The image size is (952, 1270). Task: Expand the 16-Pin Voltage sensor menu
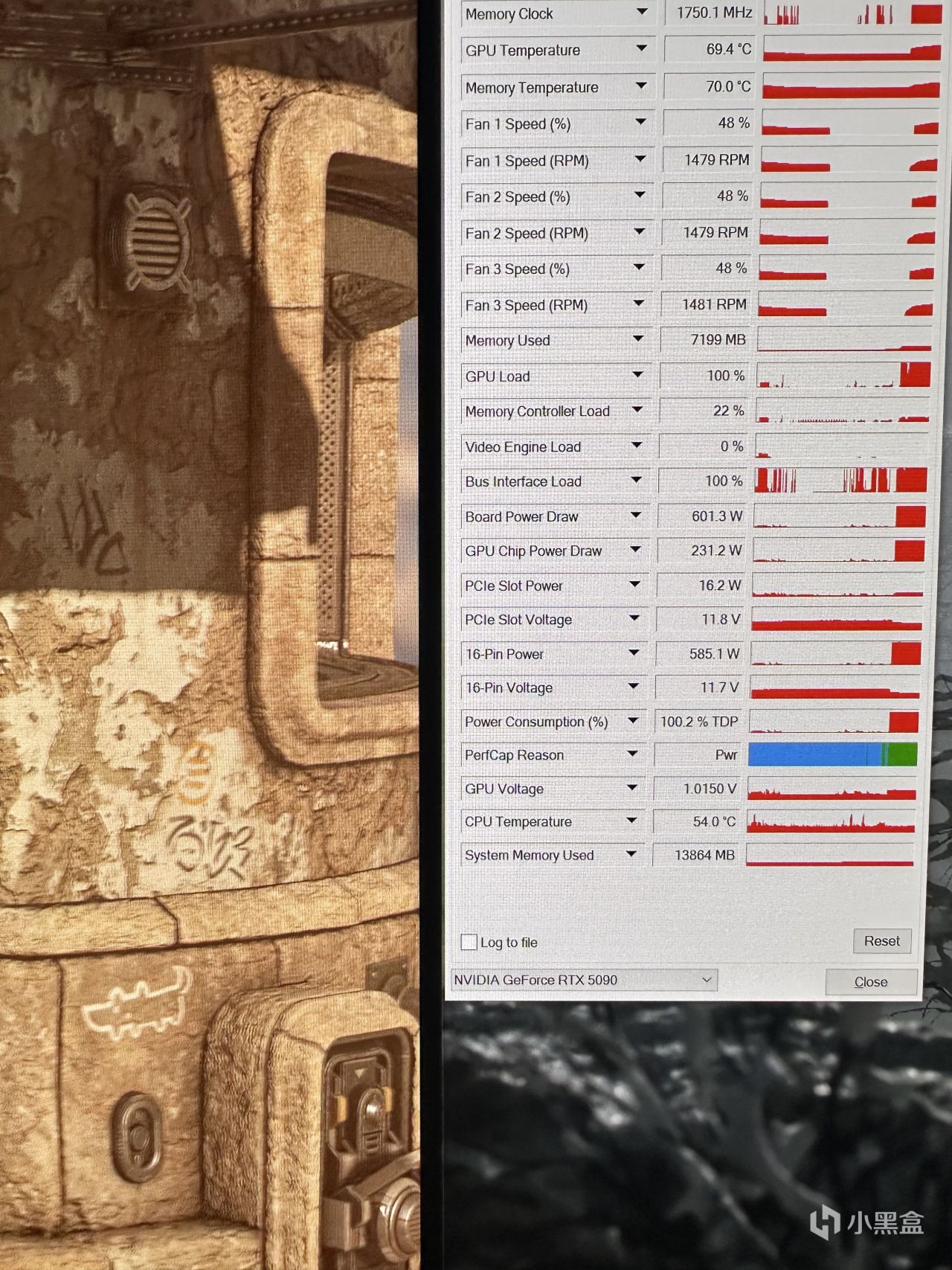tap(634, 686)
